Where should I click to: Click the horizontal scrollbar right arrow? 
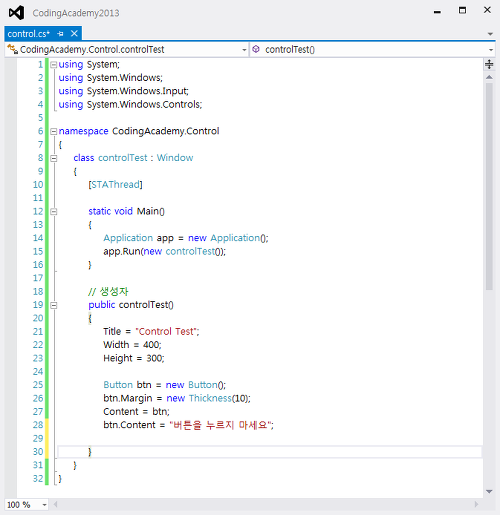(476, 504)
